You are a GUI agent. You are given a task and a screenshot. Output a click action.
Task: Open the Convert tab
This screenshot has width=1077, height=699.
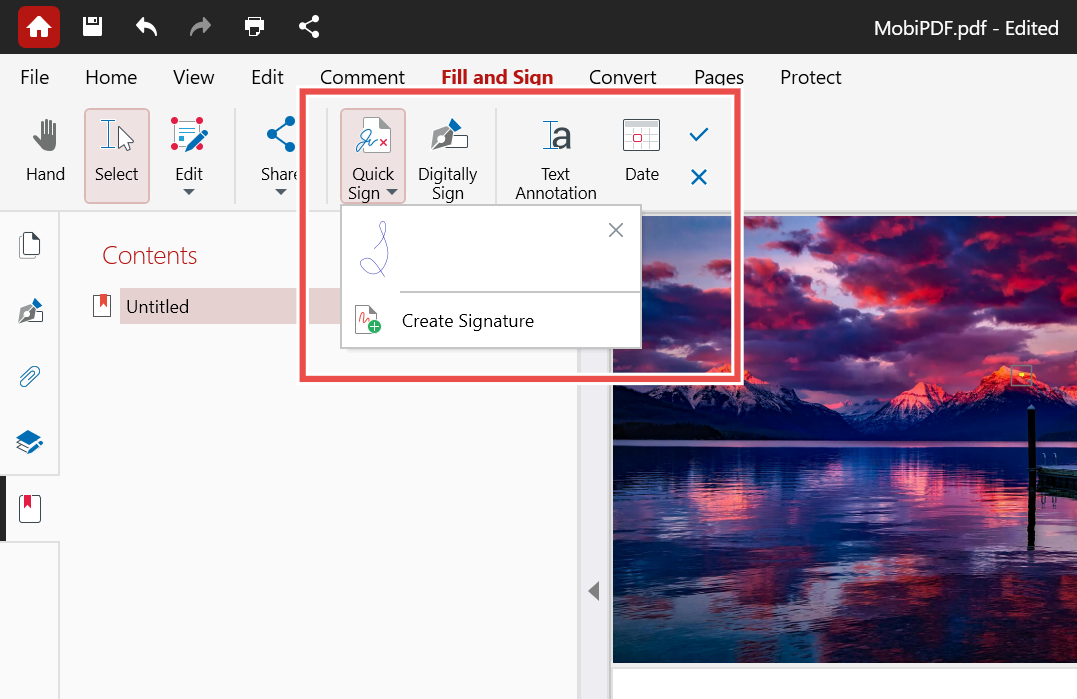622,77
